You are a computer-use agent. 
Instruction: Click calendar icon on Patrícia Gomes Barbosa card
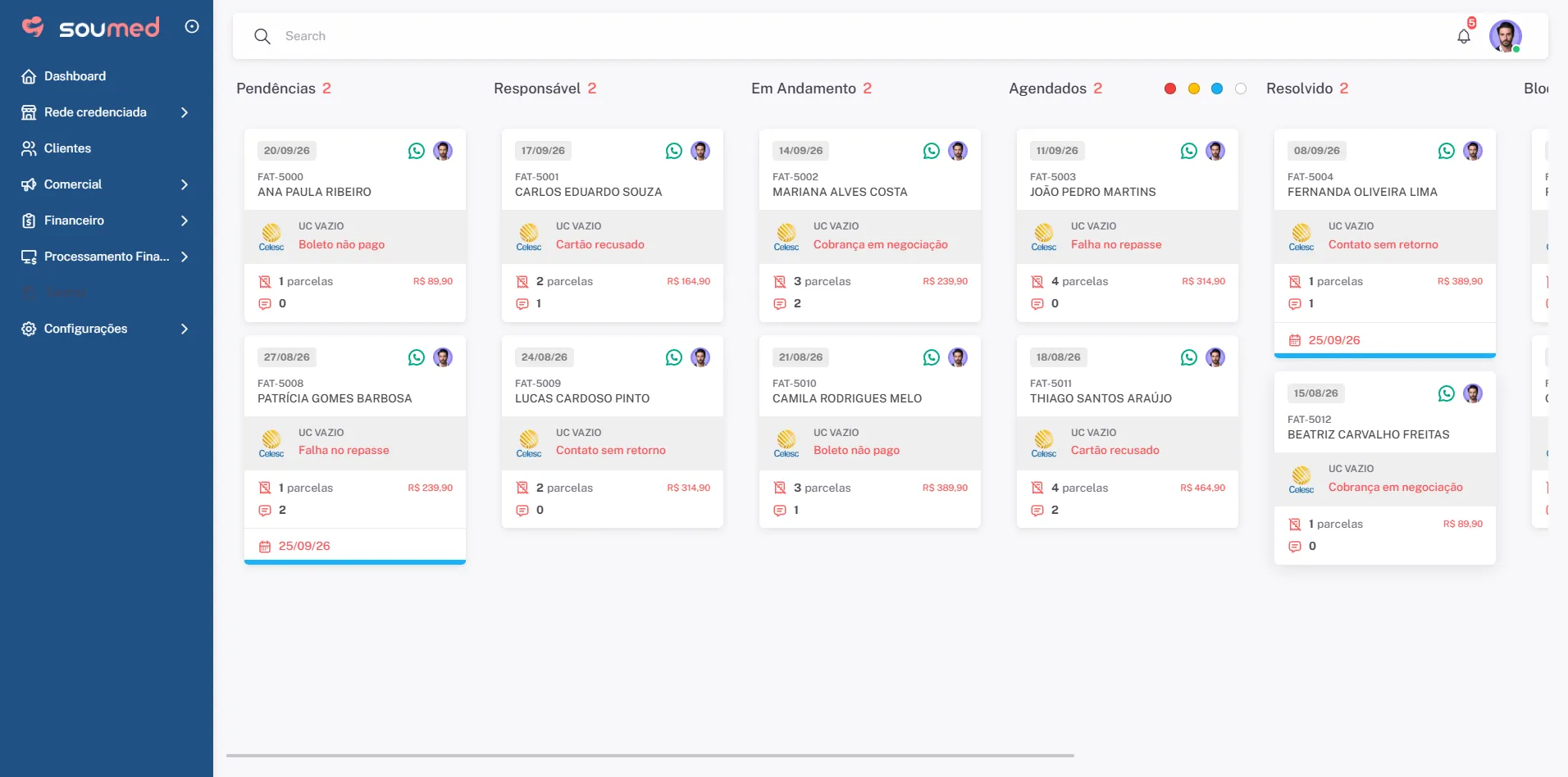pos(265,547)
